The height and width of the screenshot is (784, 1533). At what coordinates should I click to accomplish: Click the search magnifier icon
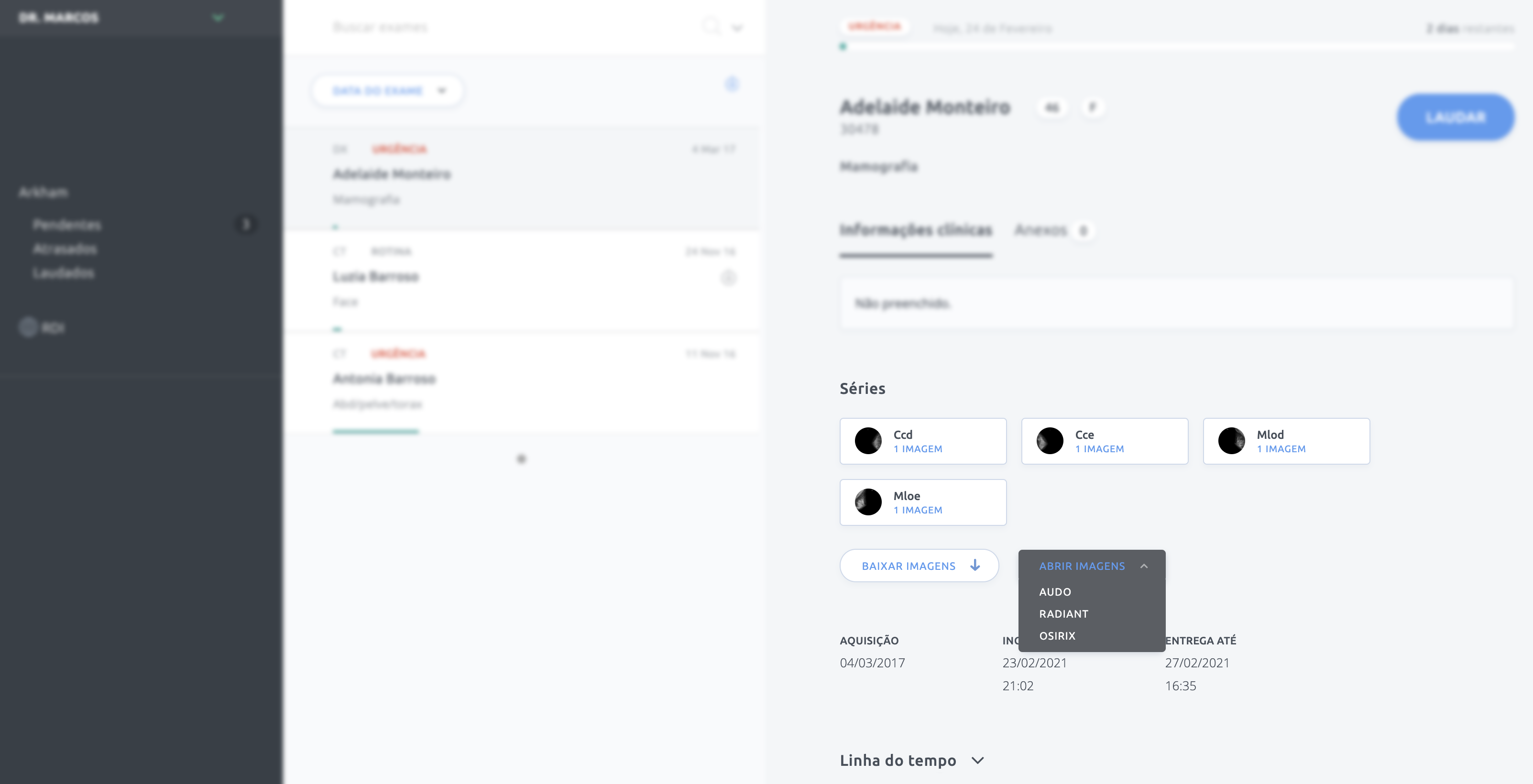click(711, 27)
